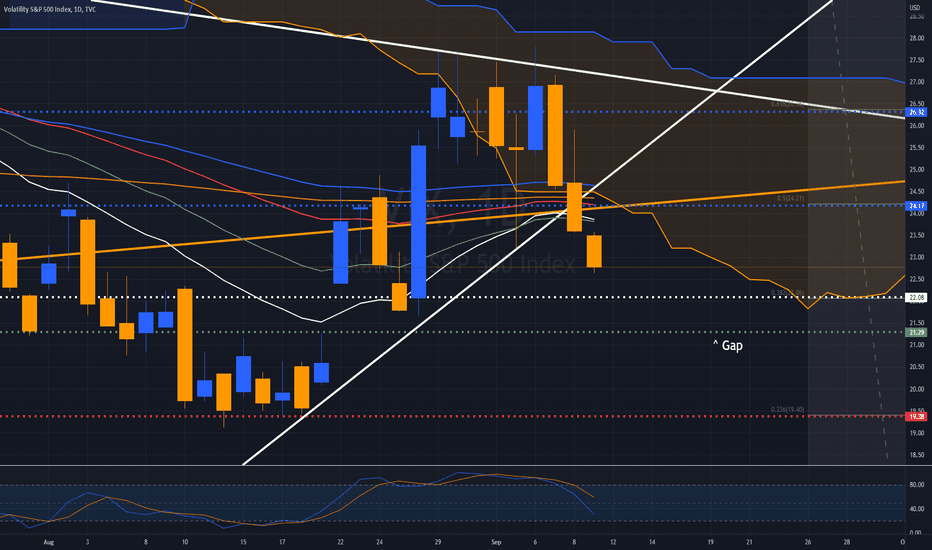The height and width of the screenshot is (550, 932).
Task: Click date 15 on the time axis
Action: [x=243, y=542]
